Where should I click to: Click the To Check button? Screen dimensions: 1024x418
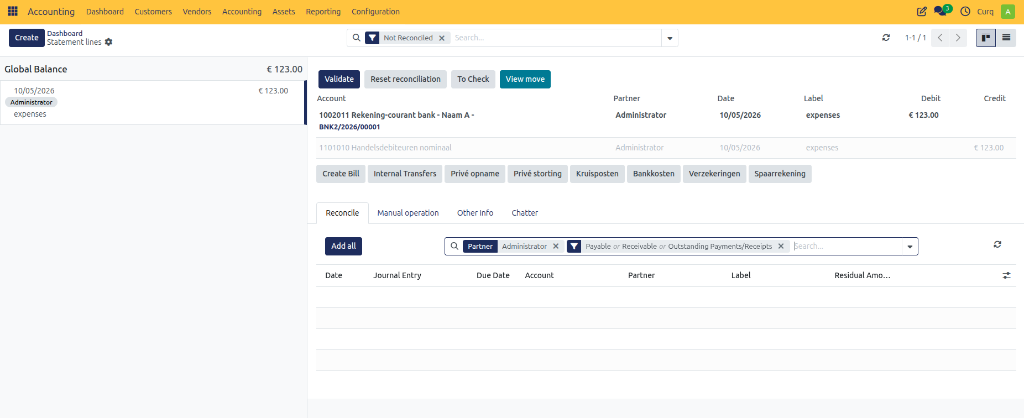[473, 79]
